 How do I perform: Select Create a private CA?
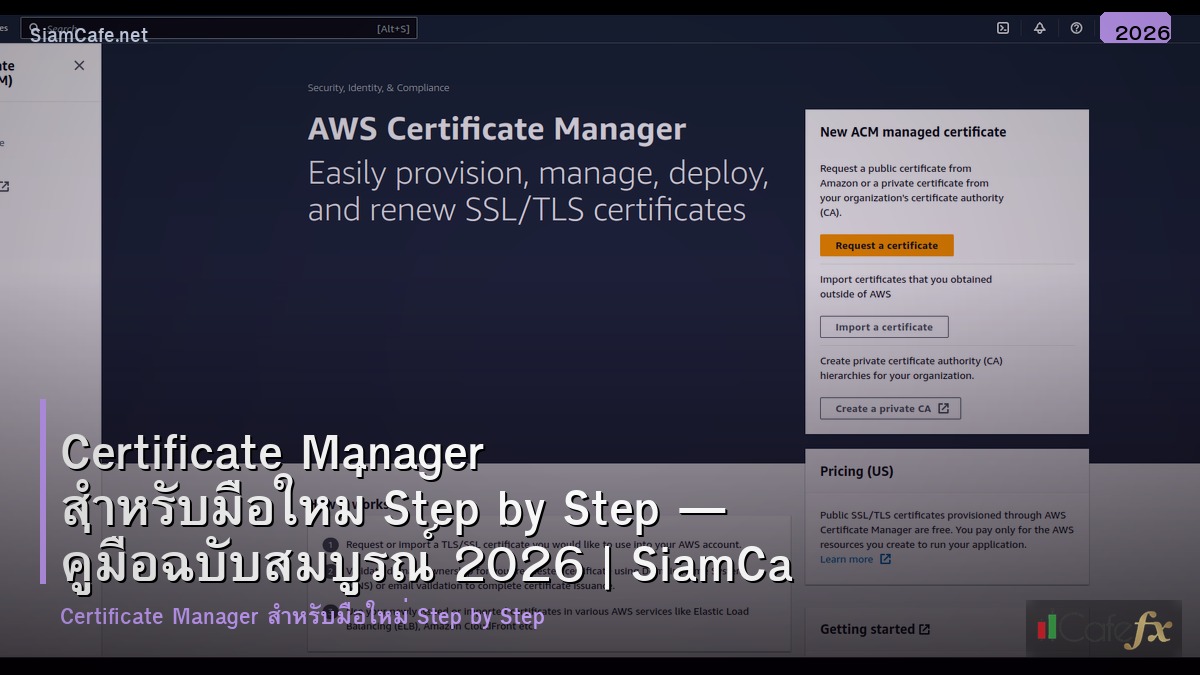click(x=890, y=408)
